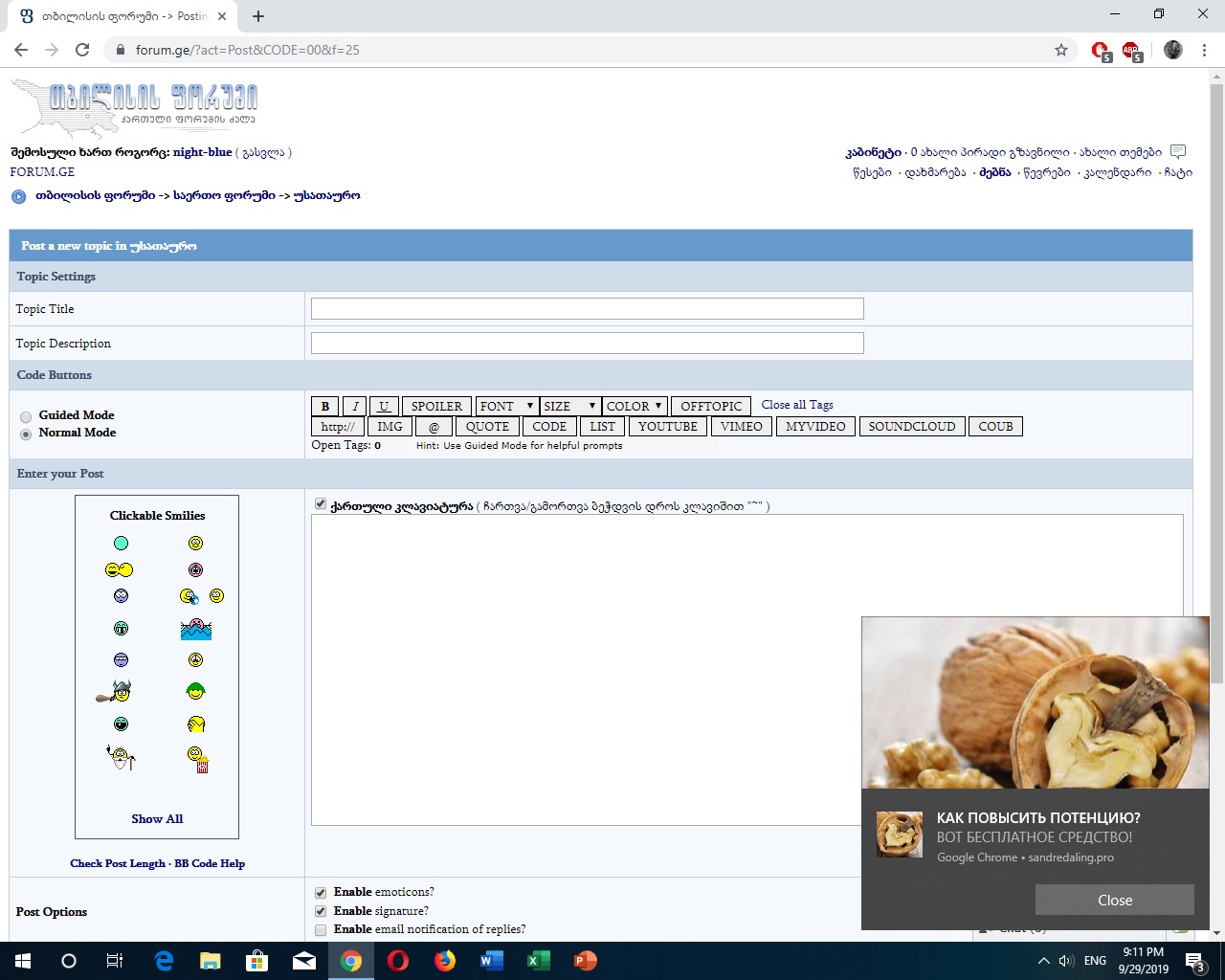Insert the pink smiley face

[196, 570]
